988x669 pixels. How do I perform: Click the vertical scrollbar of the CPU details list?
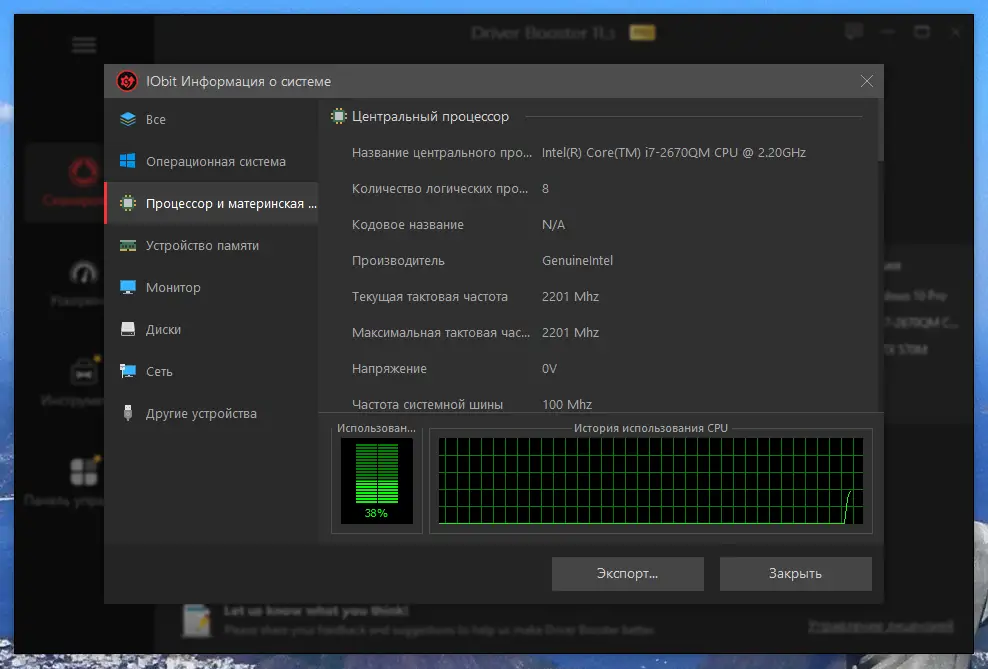point(880,130)
